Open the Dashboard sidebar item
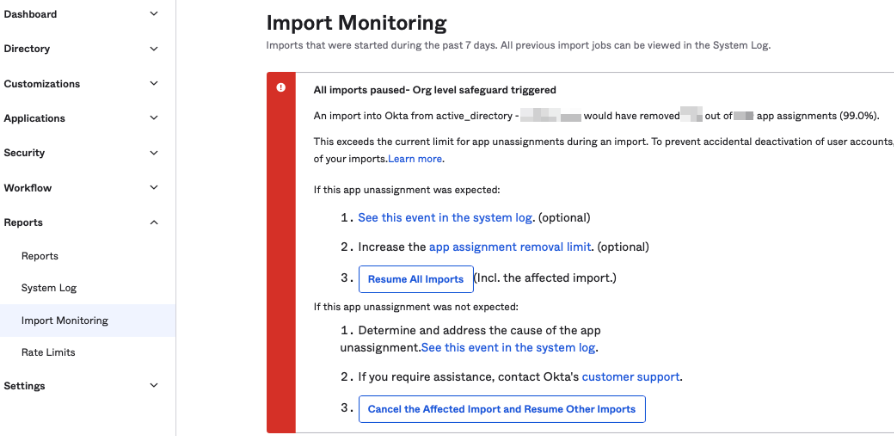The width and height of the screenshot is (894, 436). [30, 14]
